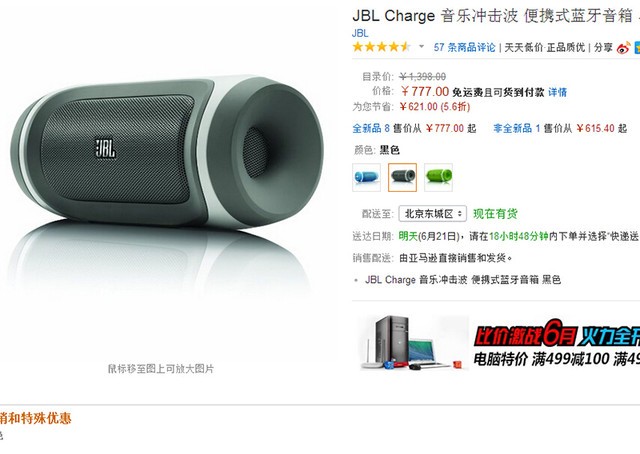Click the ¥615.40 used price
The image size is (640, 454).
click(x=595, y=128)
